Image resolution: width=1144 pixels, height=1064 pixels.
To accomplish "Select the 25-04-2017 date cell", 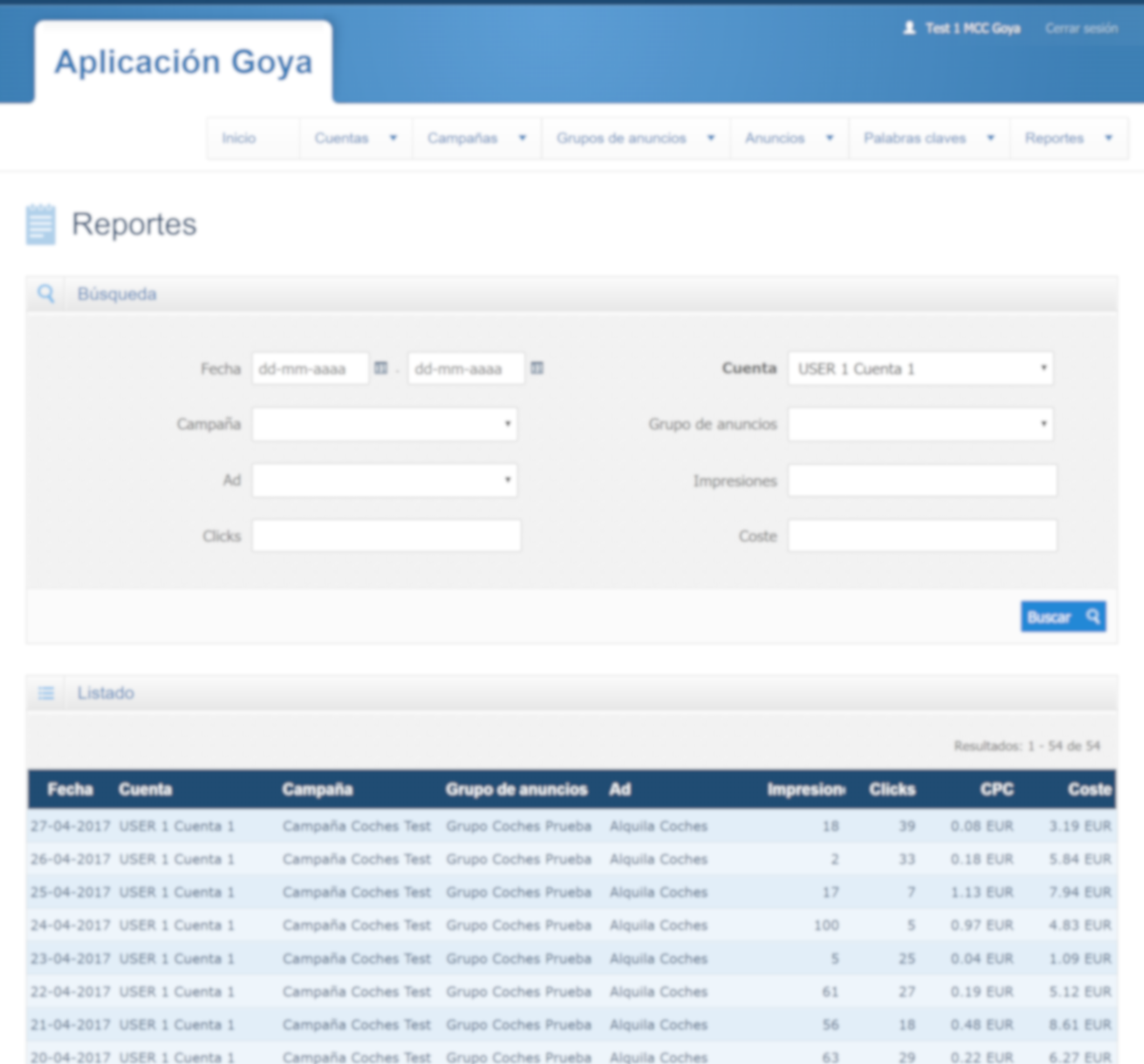I will pos(70,893).
